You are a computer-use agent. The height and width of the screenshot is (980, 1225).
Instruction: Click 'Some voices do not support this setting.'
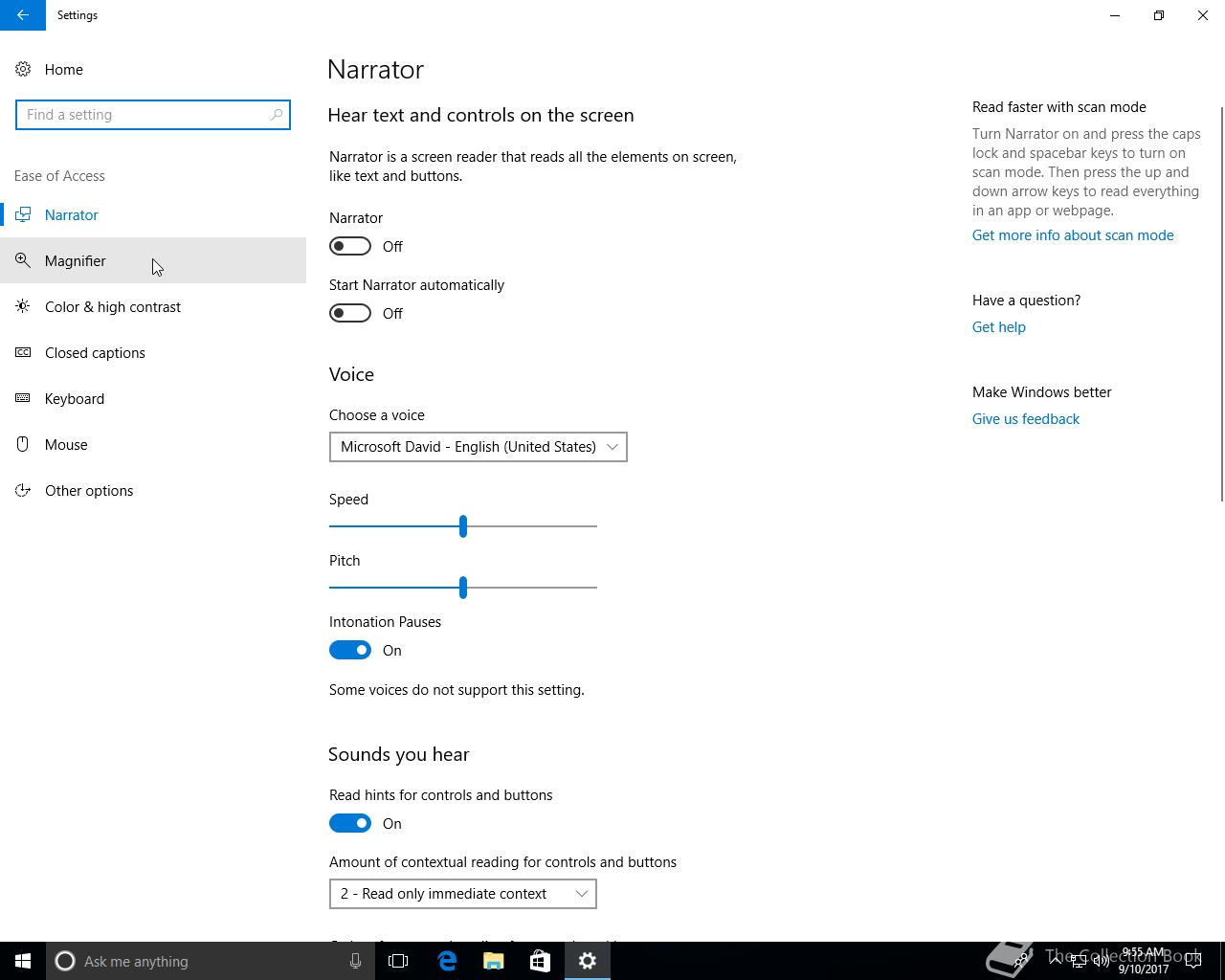[457, 690]
